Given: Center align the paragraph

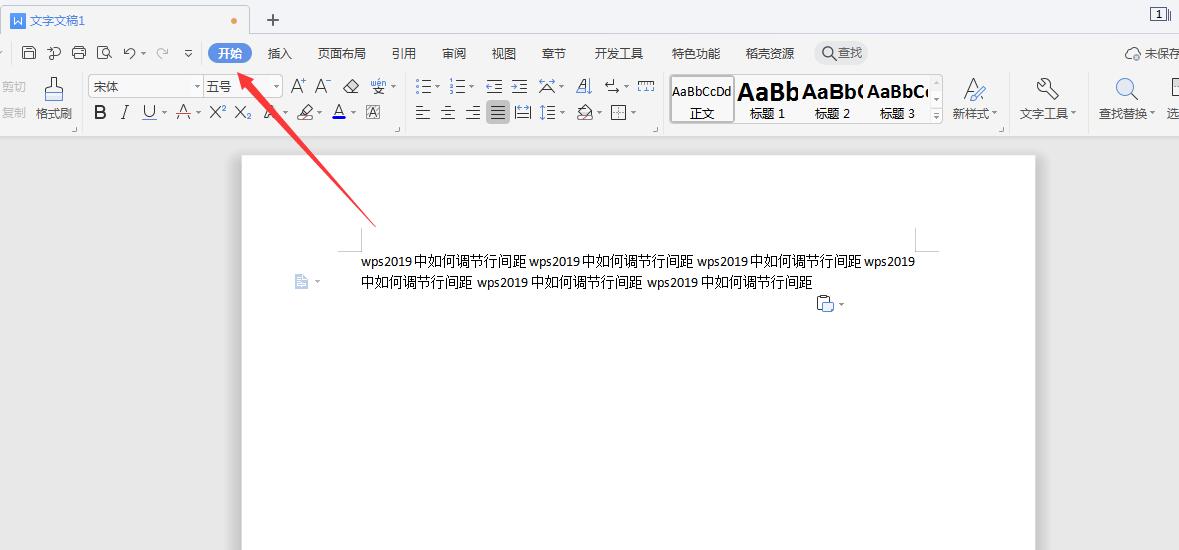Looking at the screenshot, I should 448,113.
